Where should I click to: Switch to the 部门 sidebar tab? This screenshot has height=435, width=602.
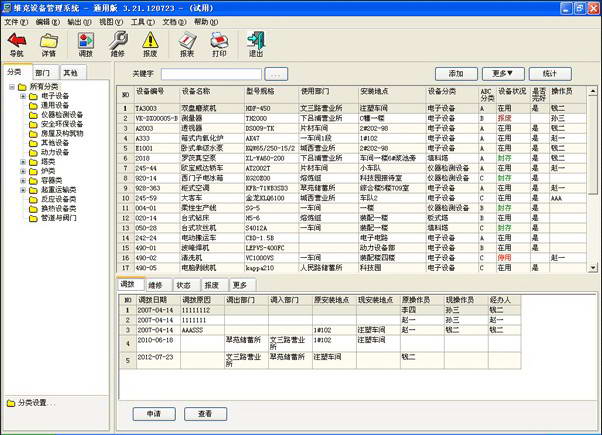[43, 73]
